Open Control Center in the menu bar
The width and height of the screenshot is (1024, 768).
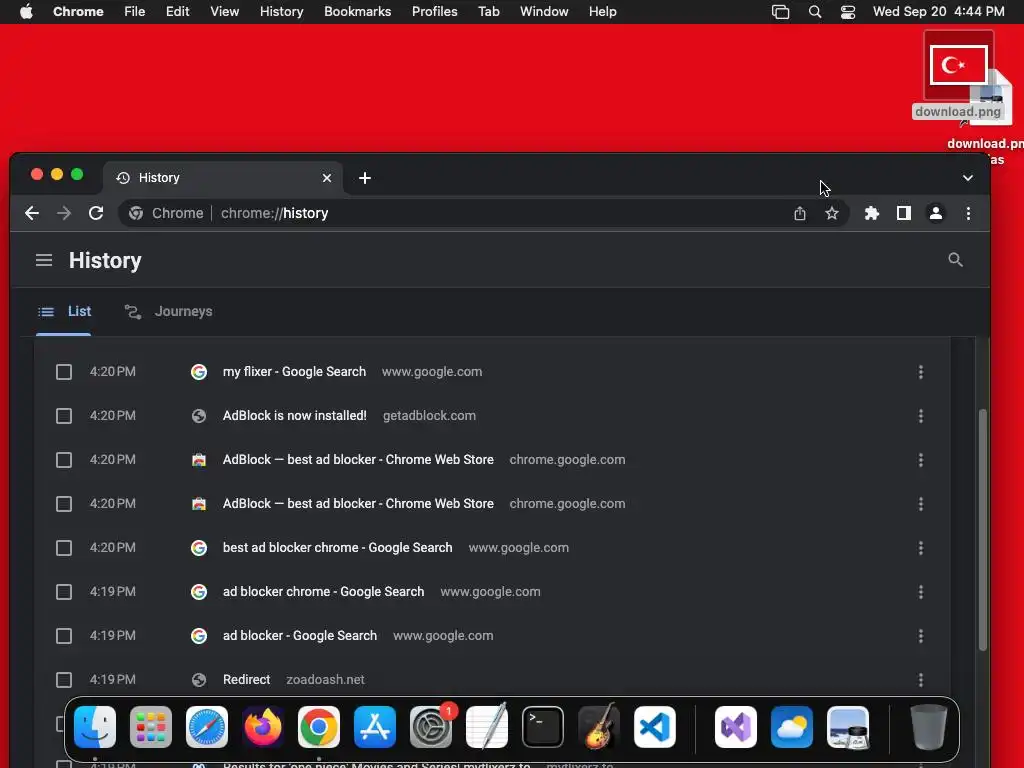coord(847,12)
